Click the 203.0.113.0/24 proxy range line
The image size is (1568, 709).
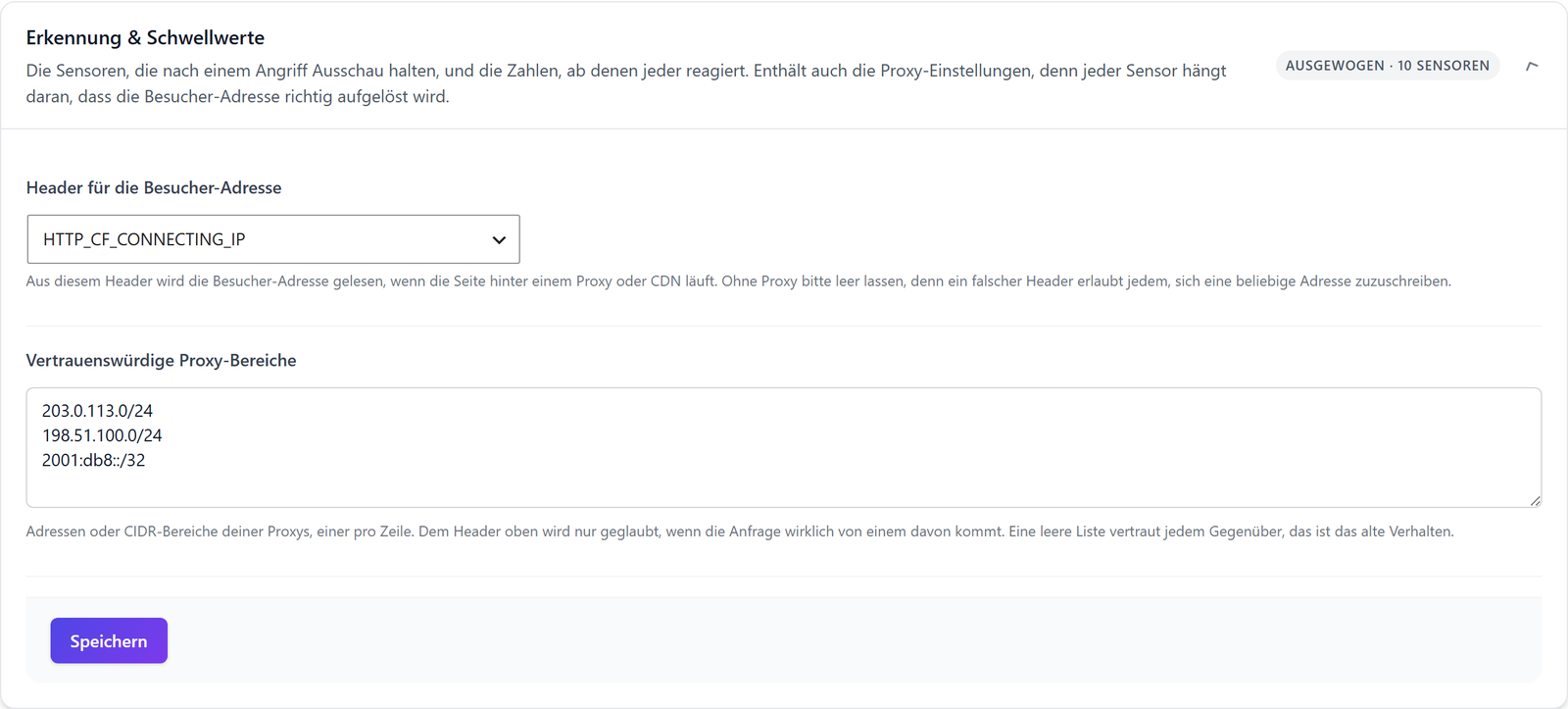(x=98, y=411)
